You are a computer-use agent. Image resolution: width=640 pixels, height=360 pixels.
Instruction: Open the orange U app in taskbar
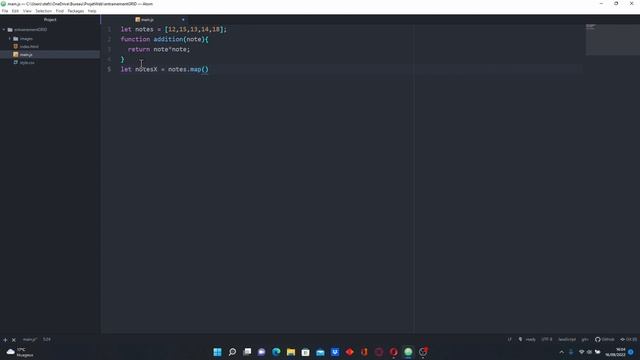click(364, 352)
